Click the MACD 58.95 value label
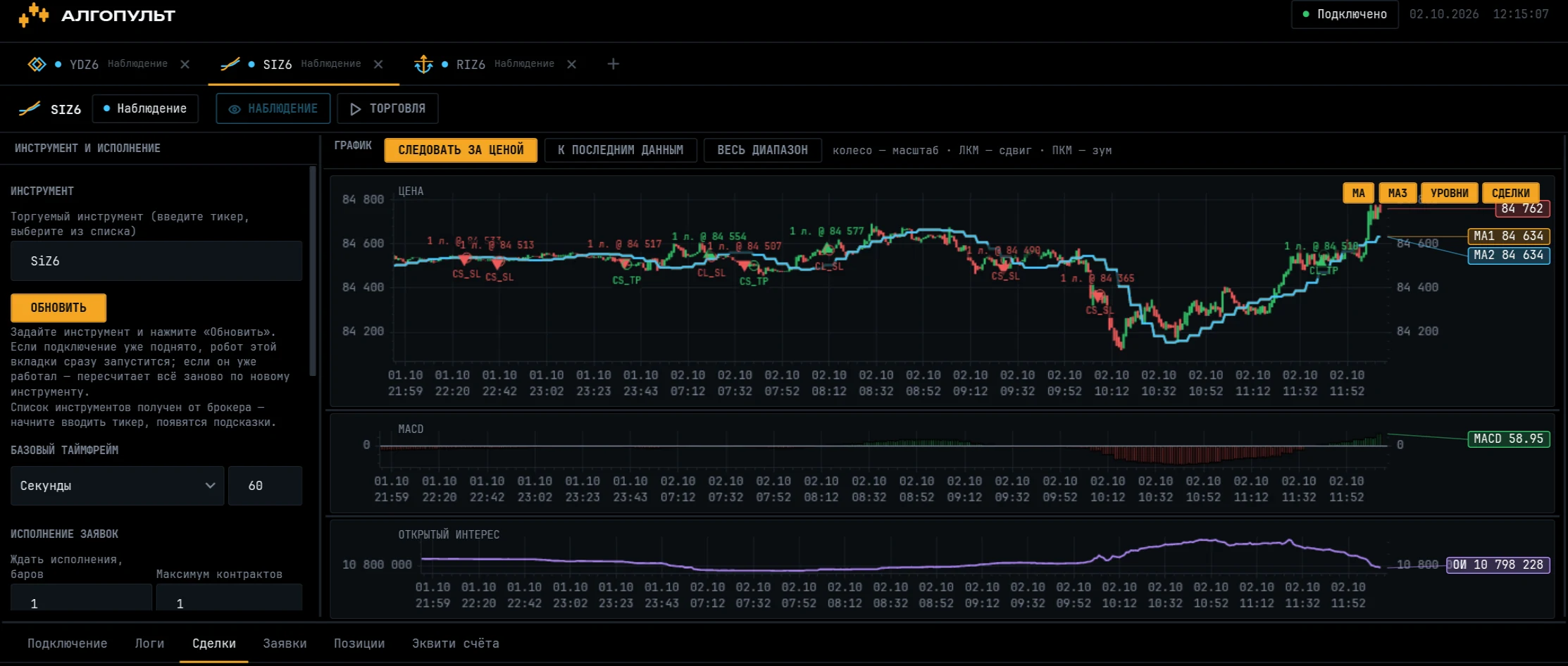The height and width of the screenshot is (666, 1568). [x=1508, y=439]
